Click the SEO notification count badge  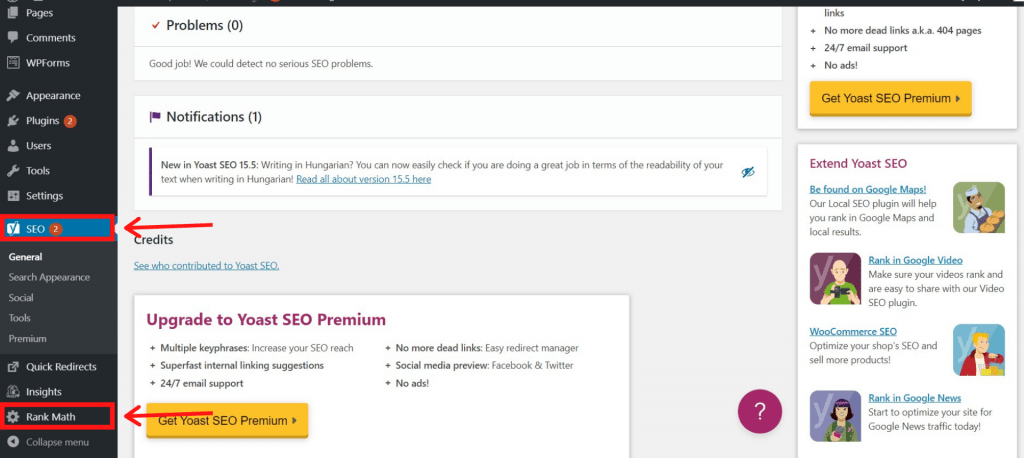56,229
